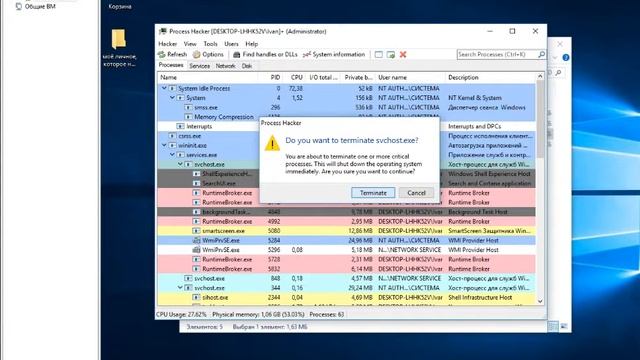Collapse the services.exe tree node
Viewport: 640px width, 360px height.
(x=172, y=155)
